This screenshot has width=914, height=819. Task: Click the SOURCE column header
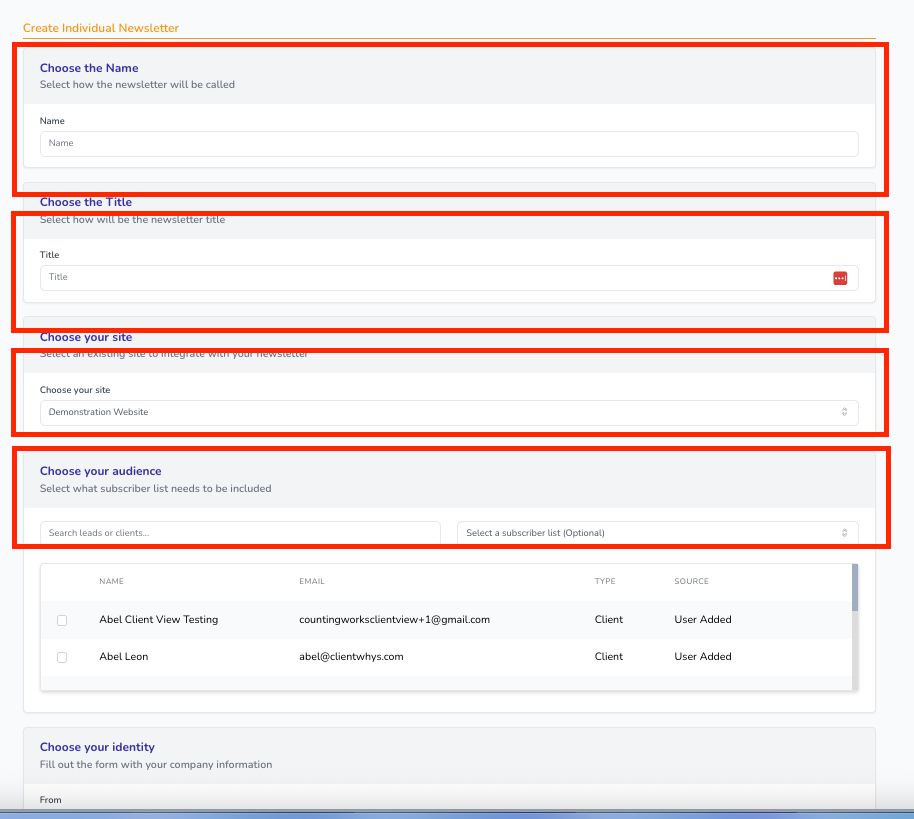[691, 581]
